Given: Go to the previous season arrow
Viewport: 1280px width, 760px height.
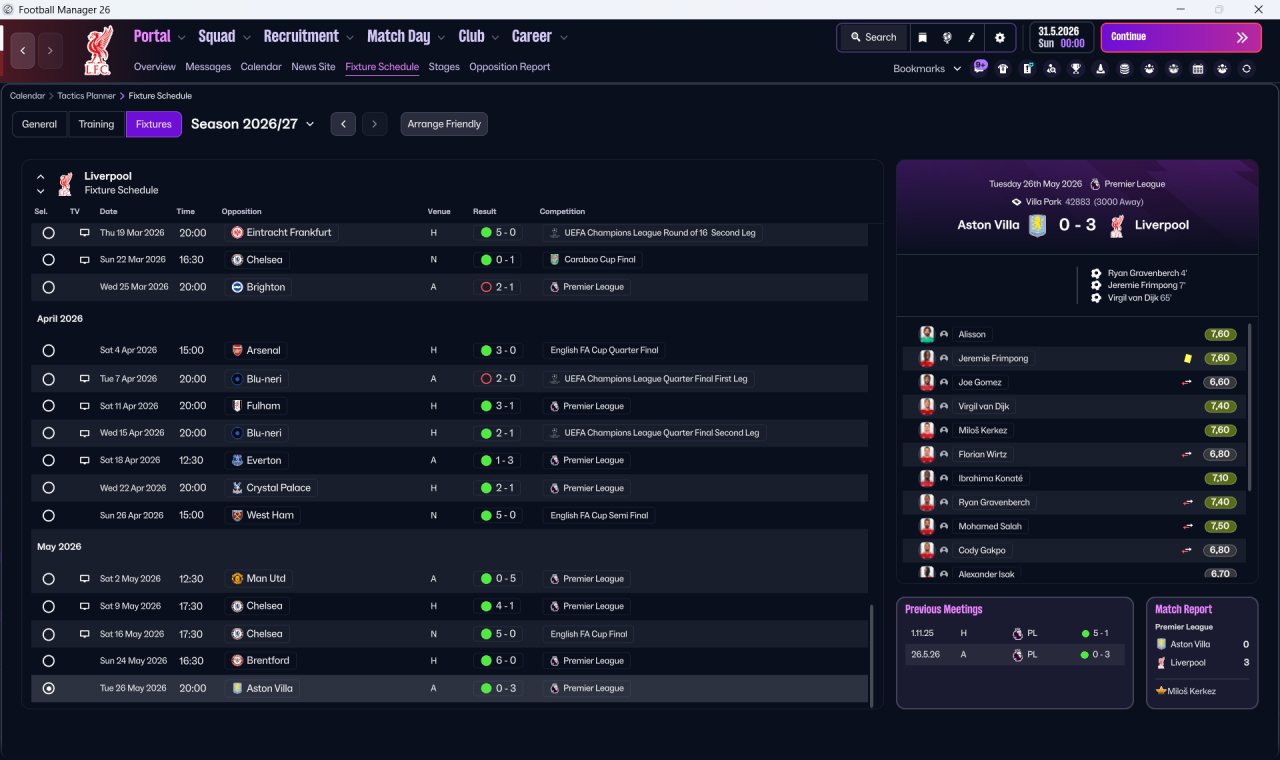Looking at the screenshot, I should coord(343,124).
